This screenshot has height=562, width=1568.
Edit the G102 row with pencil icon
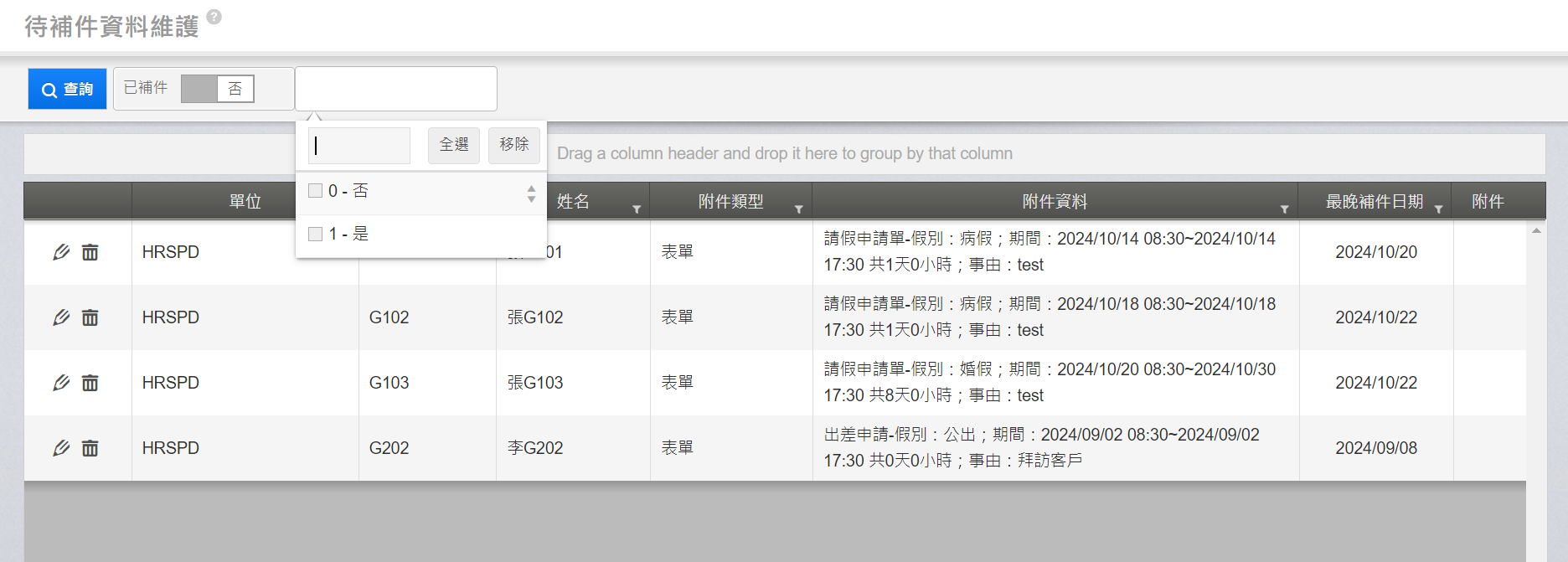tap(61, 317)
